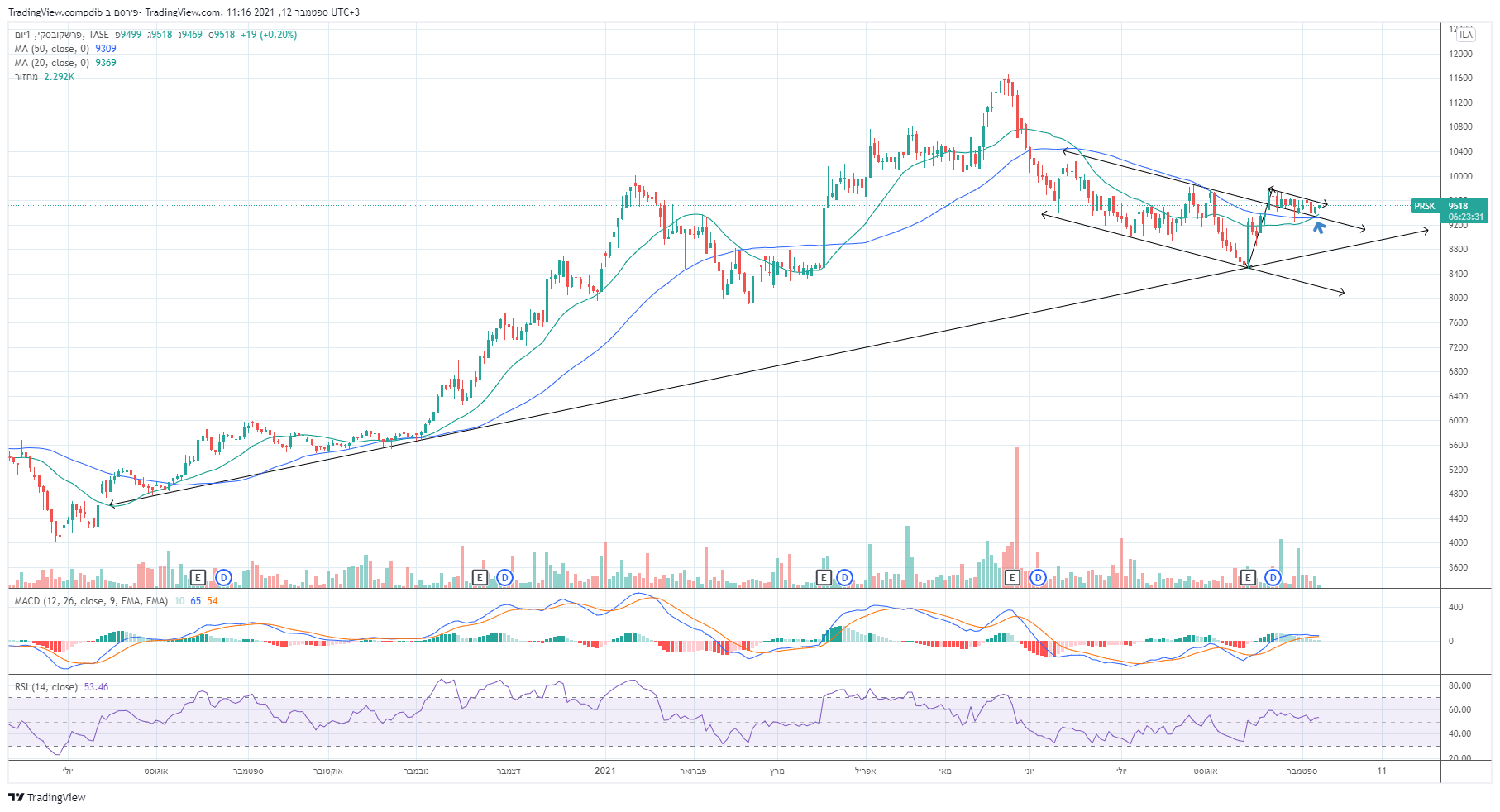This screenshot has height=812, width=1500.
Task: Click the change value +19 (+0.20%)
Action: click(269, 35)
